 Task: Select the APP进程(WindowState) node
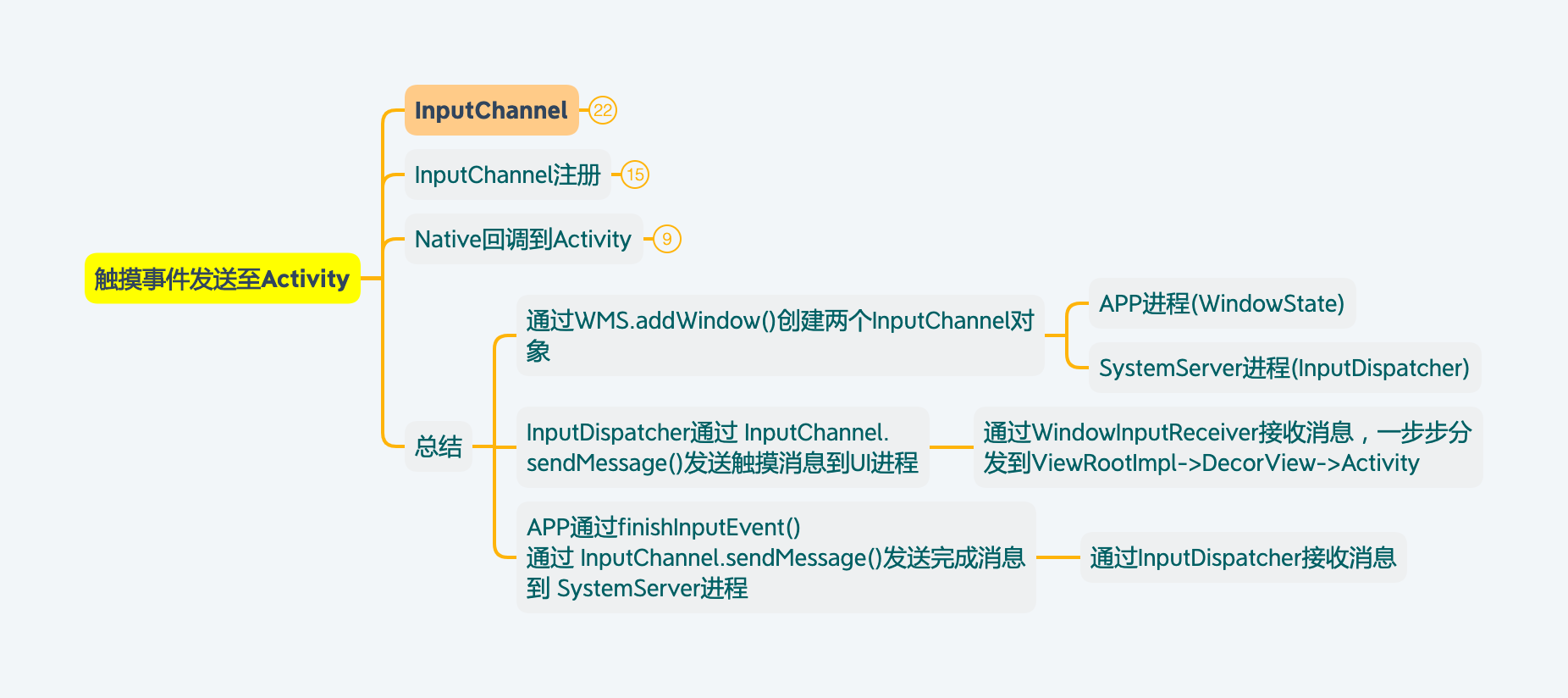click(x=1222, y=303)
